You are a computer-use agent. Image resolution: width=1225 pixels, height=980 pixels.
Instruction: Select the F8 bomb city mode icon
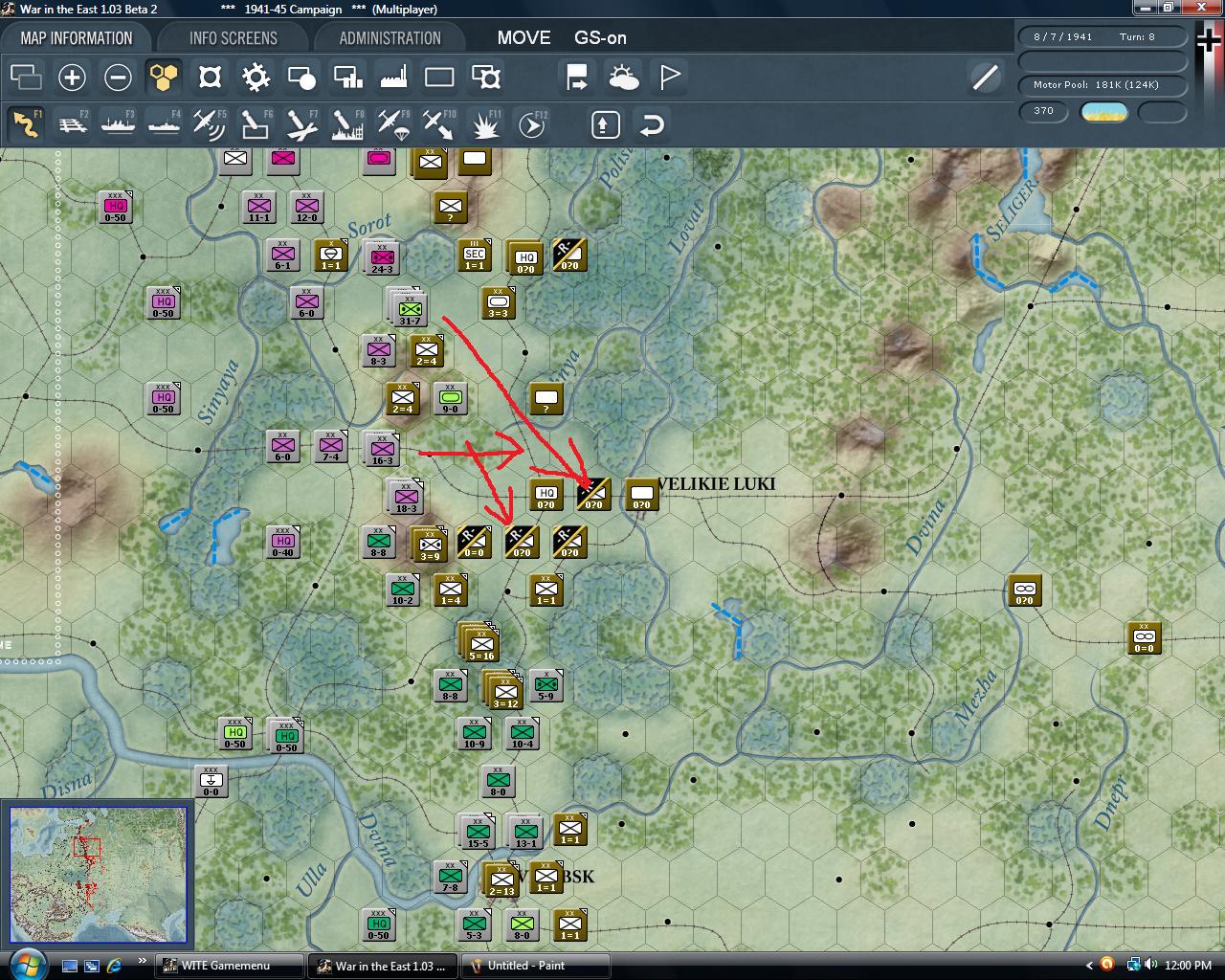tap(347, 124)
